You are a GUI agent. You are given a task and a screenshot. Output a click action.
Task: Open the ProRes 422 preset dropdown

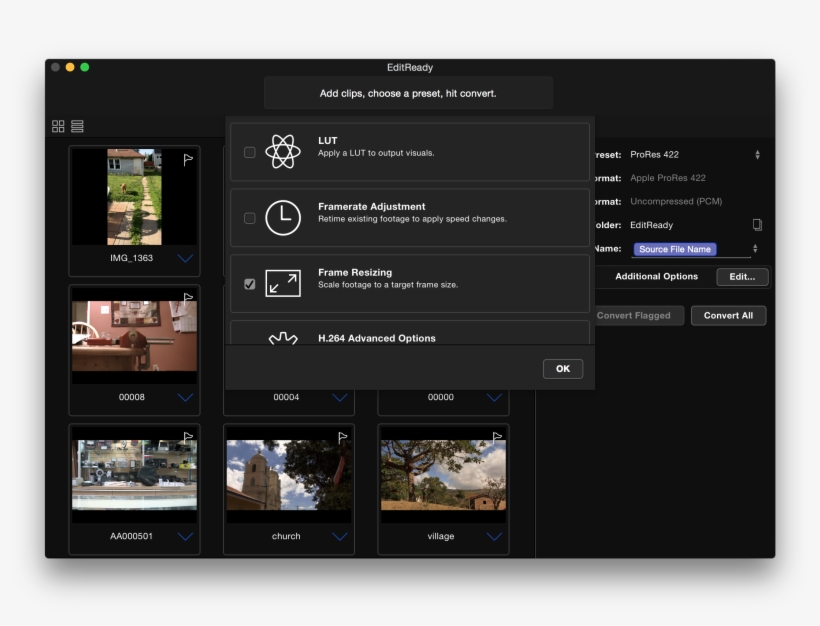pyautogui.click(x=757, y=154)
